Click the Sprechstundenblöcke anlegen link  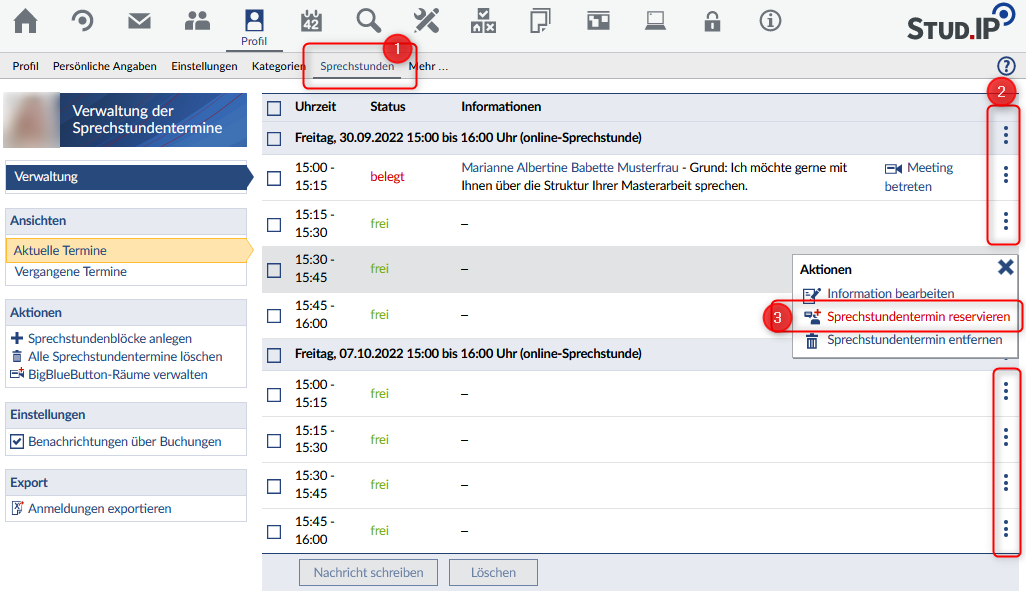tap(109, 339)
